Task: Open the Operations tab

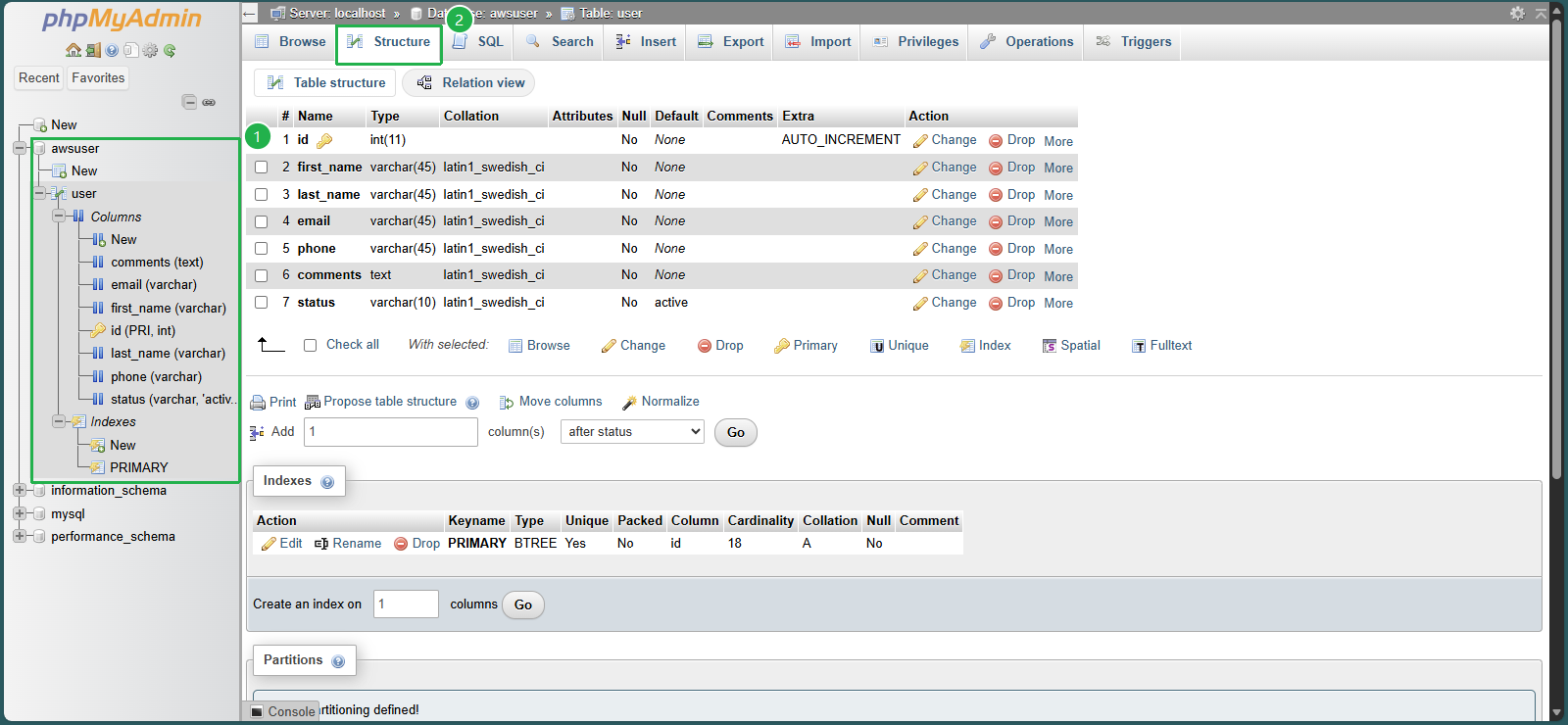Action: coord(1026,41)
